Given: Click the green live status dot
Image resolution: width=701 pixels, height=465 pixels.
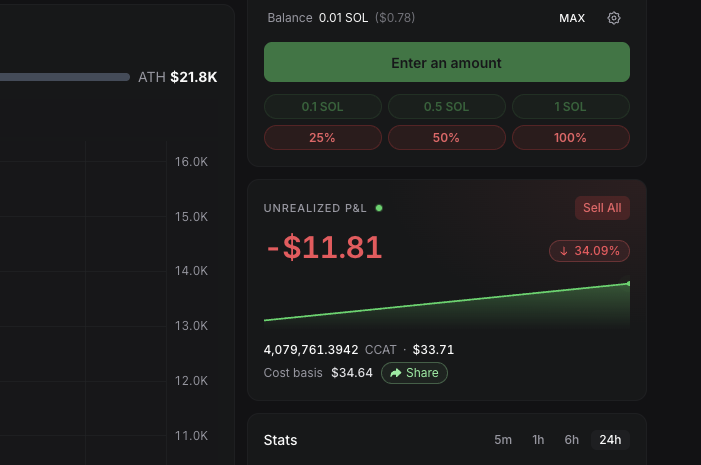Looking at the screenshot, I should [379, 208].
